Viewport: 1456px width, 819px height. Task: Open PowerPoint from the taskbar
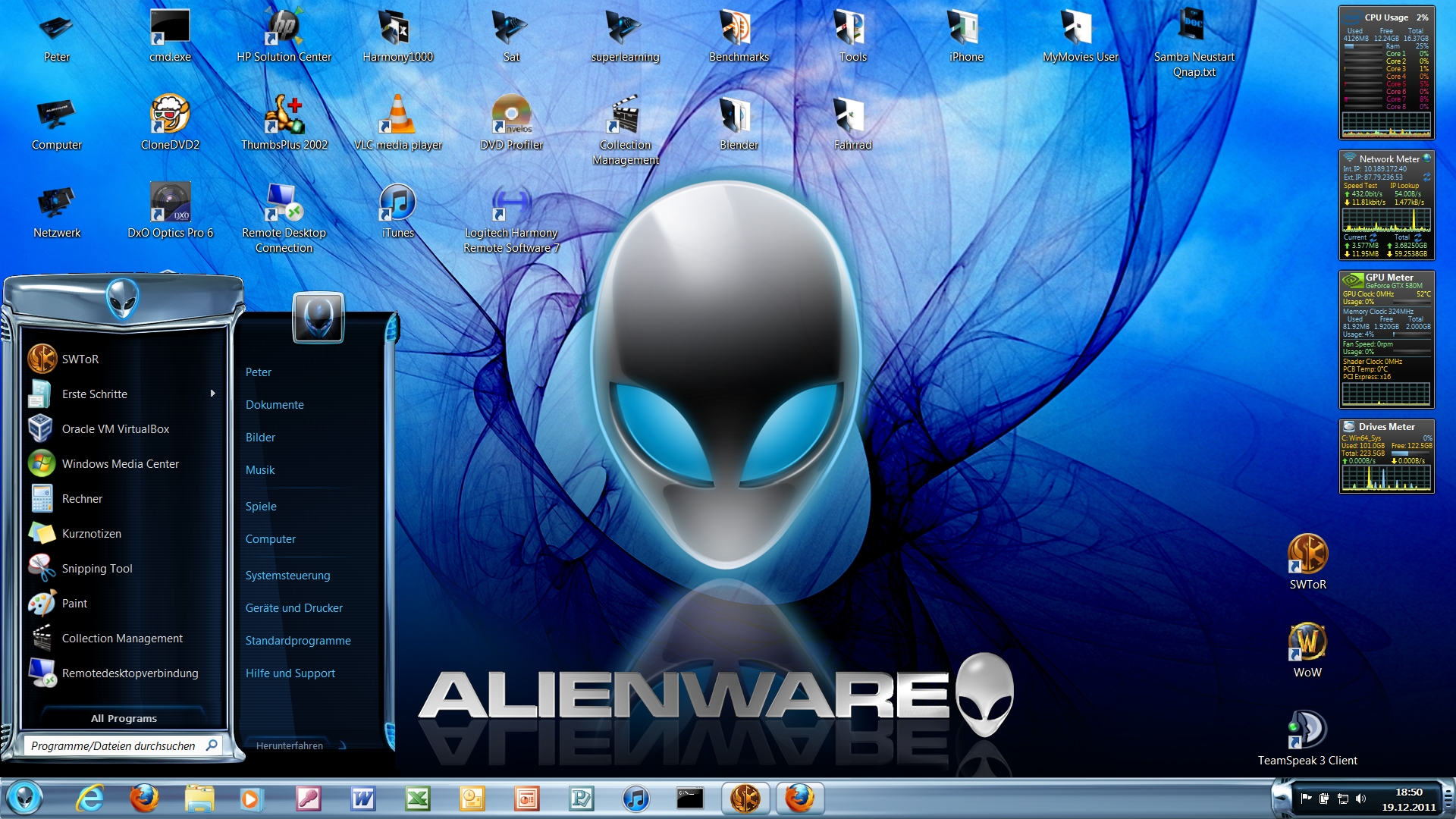pyautogui.click(x=527, y=799)
